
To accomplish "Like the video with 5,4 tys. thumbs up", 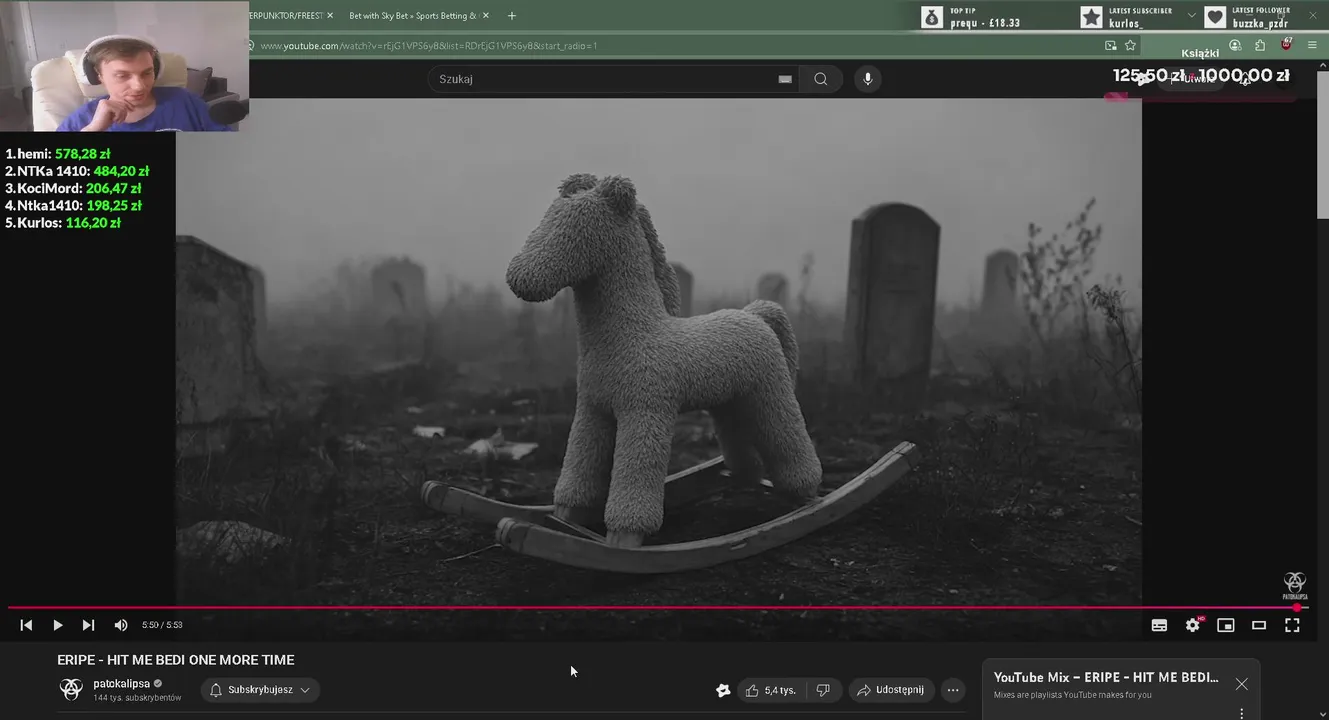I will [x=770, y=690].
